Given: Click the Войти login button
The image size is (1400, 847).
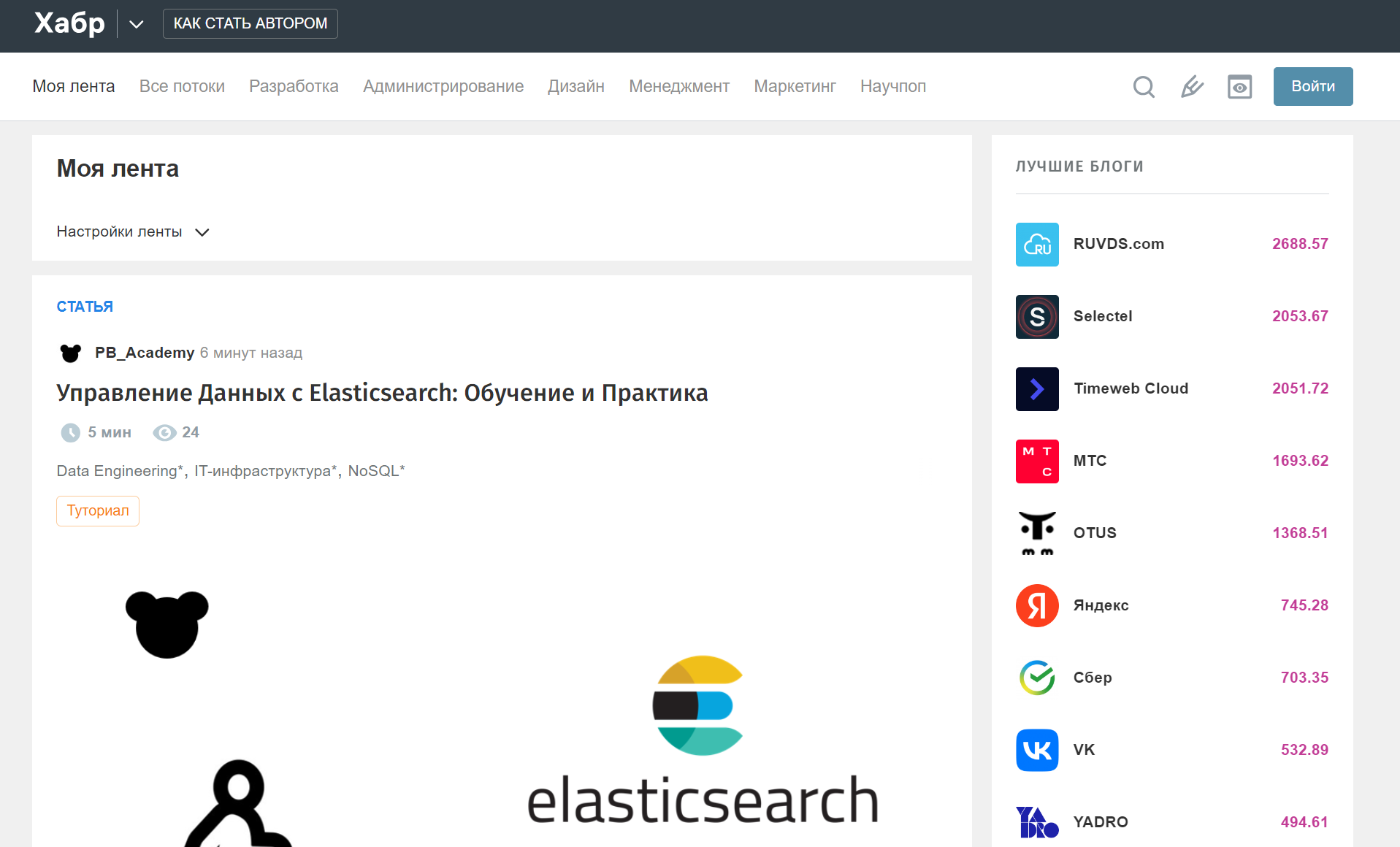Looking at the screenshot, I should point(1313,86).
